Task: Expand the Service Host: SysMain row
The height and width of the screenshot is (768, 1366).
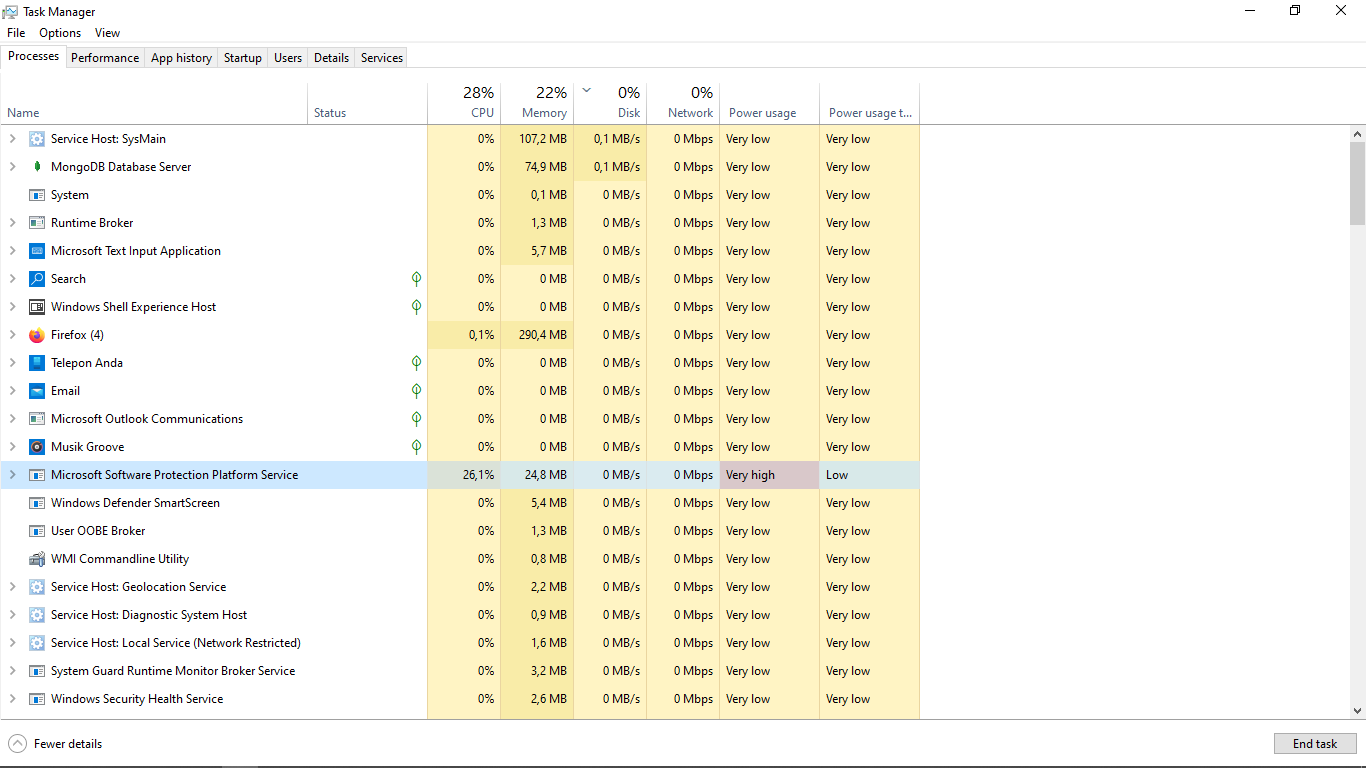Action: tap(13, 139)
